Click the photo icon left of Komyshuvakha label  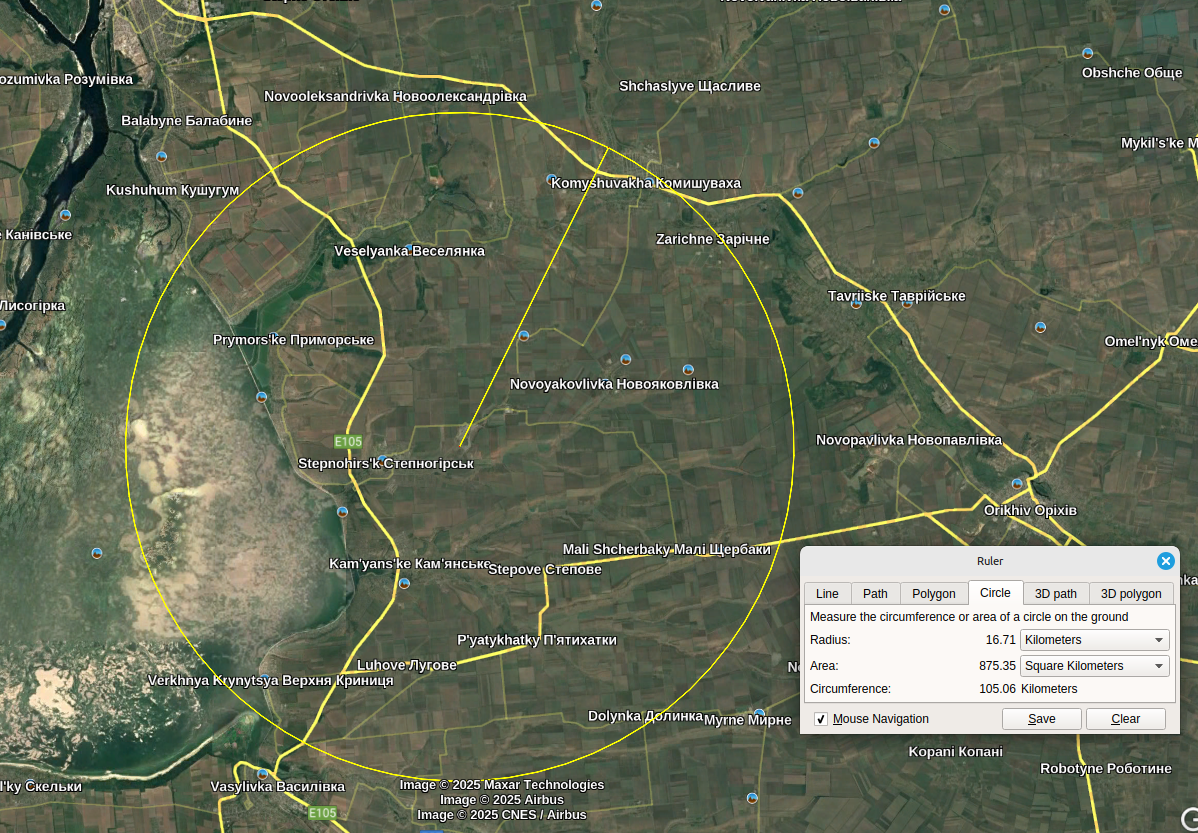point(552,180)
